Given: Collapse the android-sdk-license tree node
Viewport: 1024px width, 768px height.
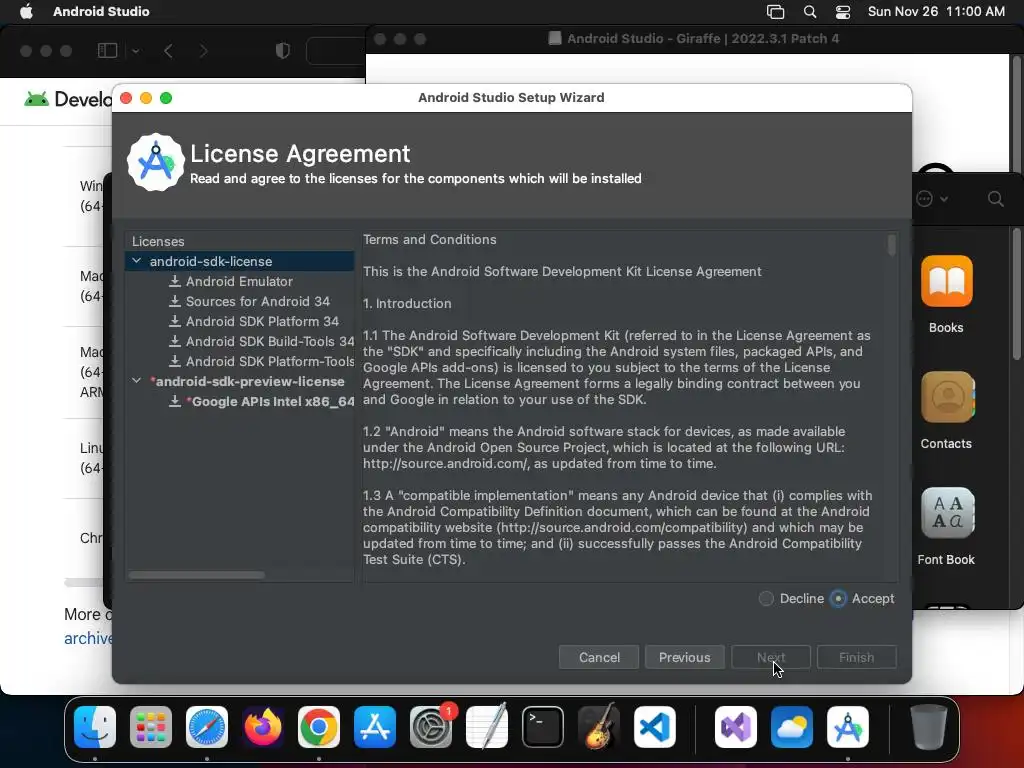Looking at the screenshot, I should 136,261.
